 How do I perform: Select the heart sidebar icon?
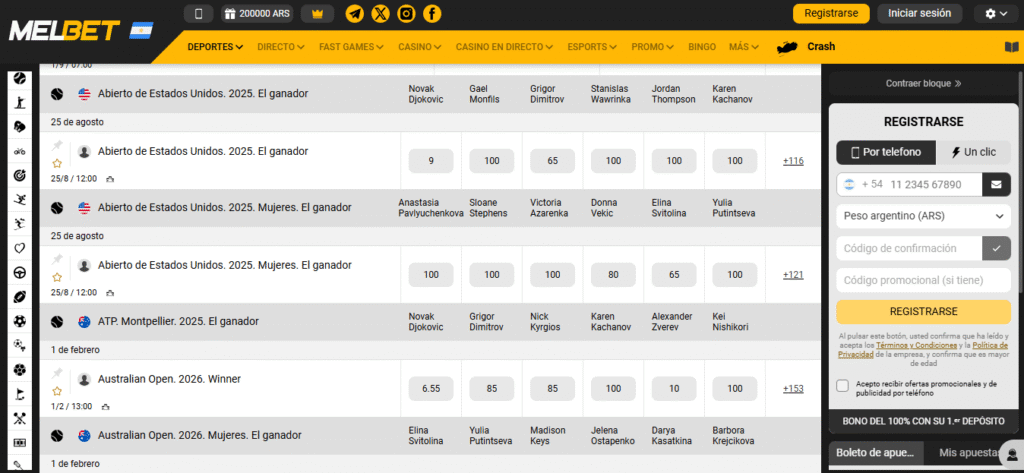tap(20, 248)
